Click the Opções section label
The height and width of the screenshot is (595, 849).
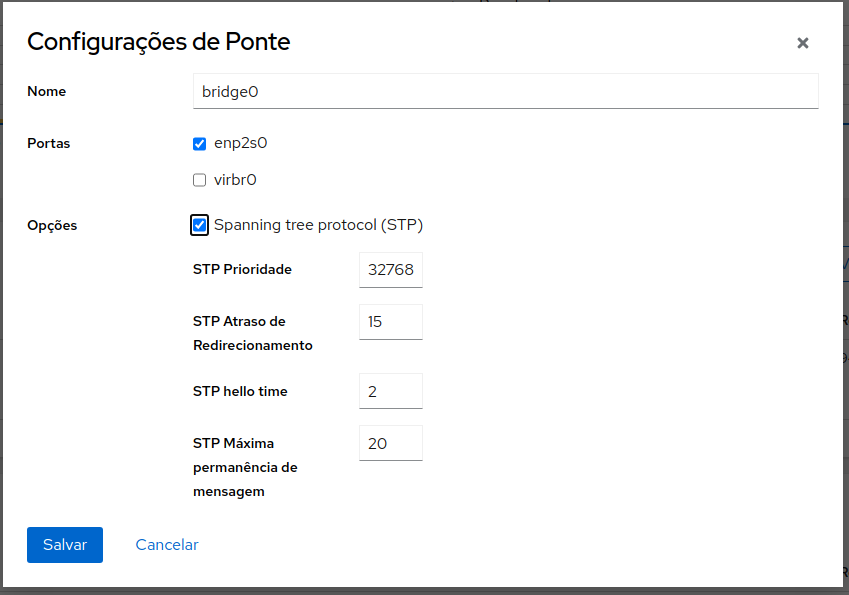(x=52, y=225)
